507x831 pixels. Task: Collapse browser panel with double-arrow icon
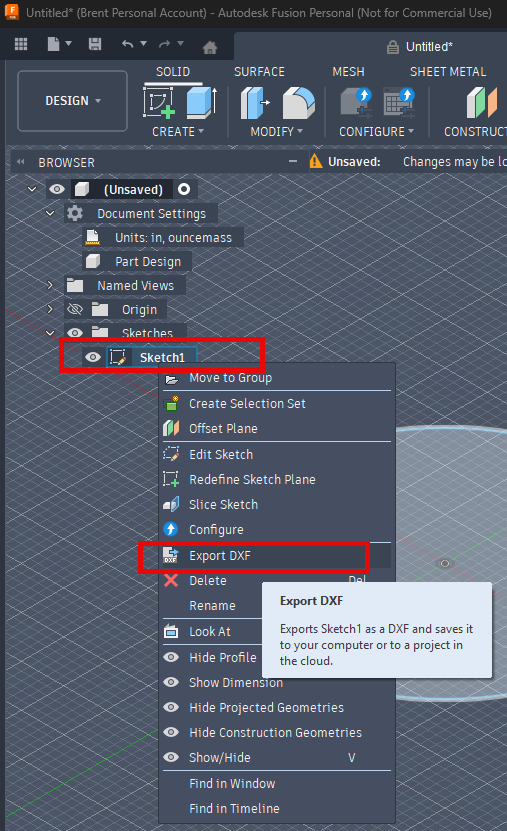(21, 162)
